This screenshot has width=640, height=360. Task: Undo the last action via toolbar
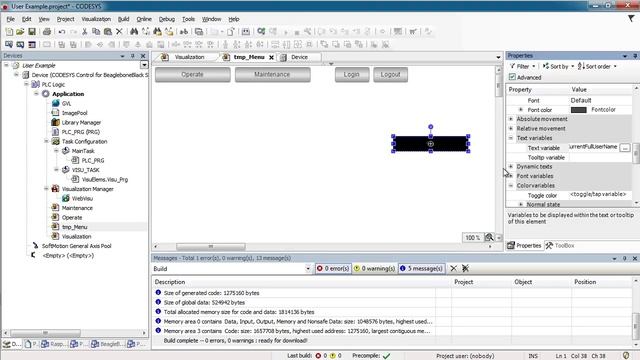click(62, 32)
